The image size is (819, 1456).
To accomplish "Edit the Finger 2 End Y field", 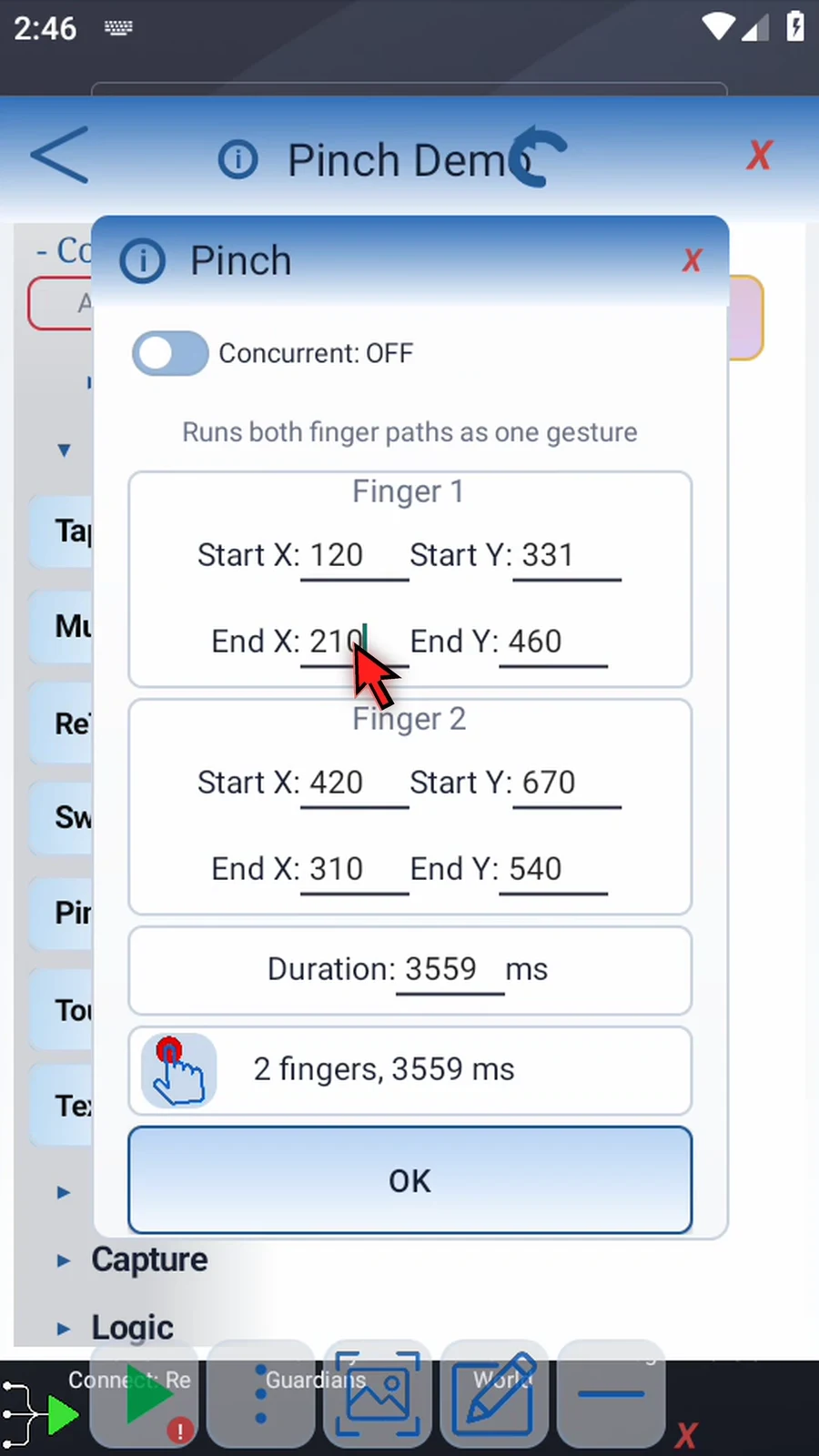I will 553,871.
